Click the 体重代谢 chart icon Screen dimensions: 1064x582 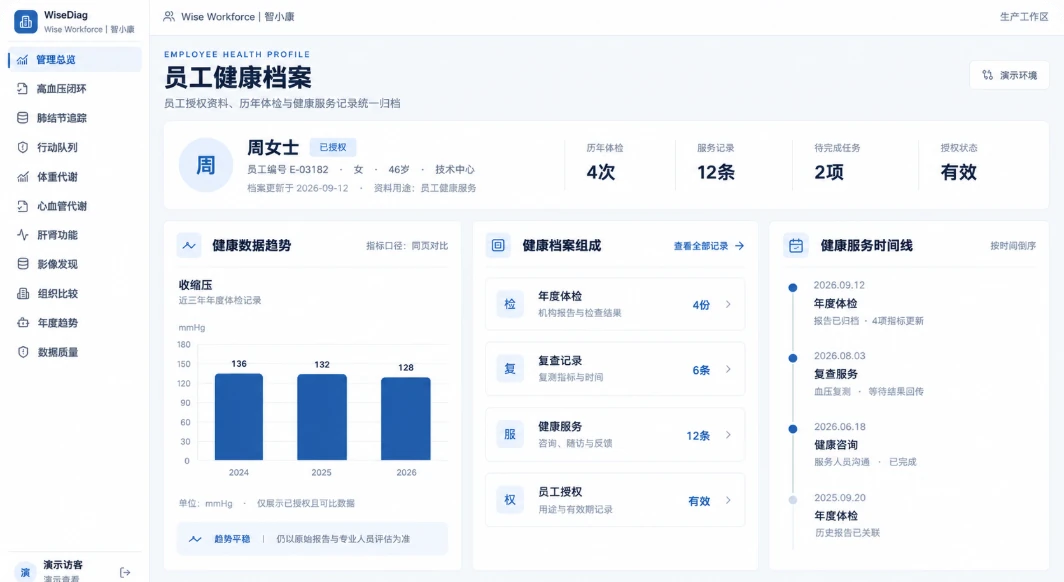click(x=22, y=177)
